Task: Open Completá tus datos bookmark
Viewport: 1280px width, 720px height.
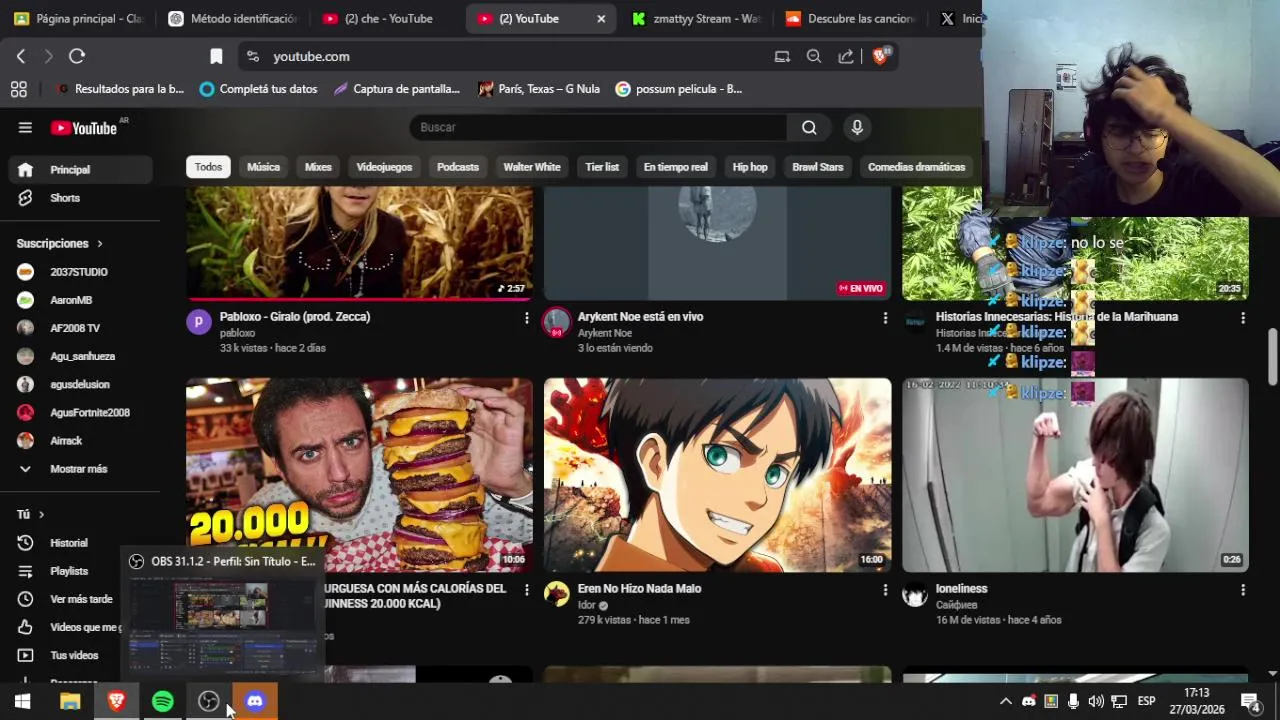Action: coord(259,89)
